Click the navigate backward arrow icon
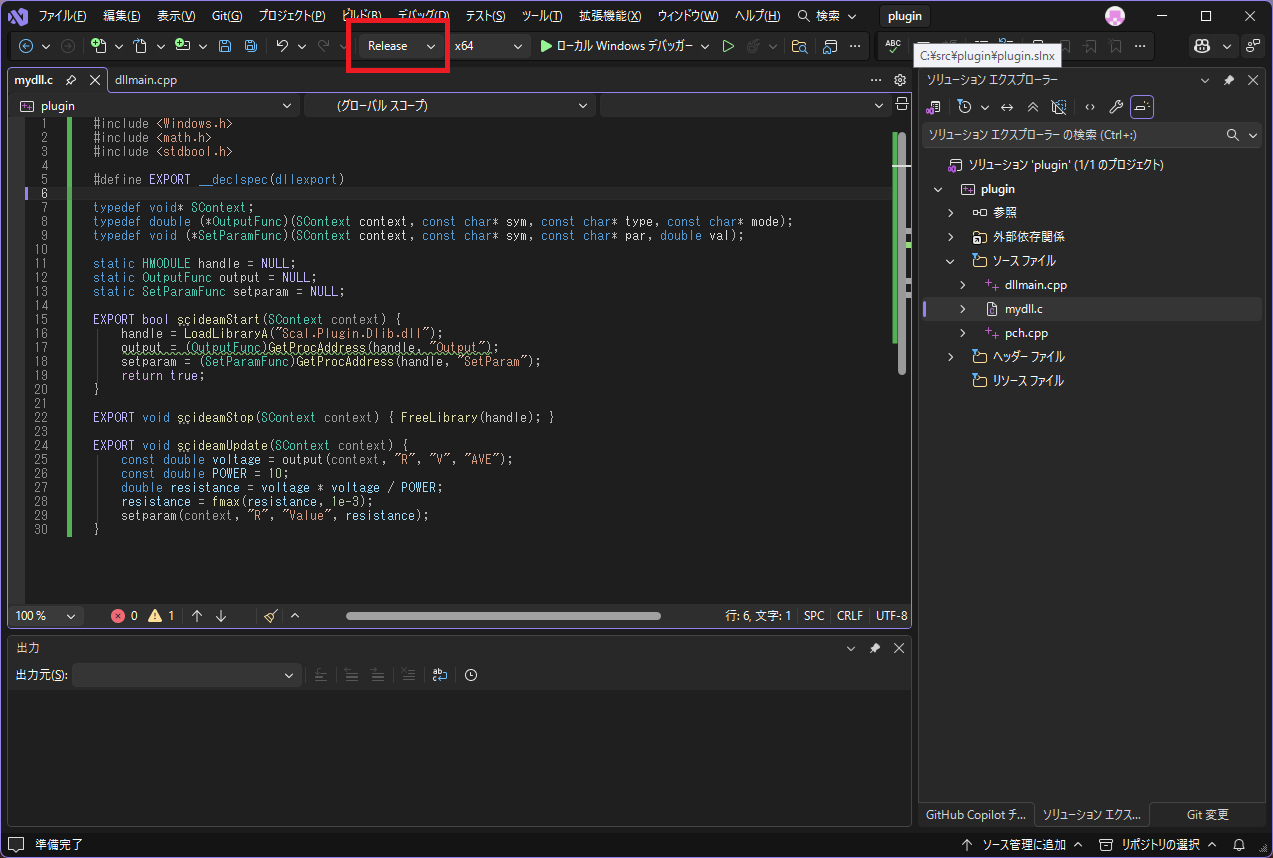The height and width of the screenshot is (858, 1273). click(x=26, y=46)
